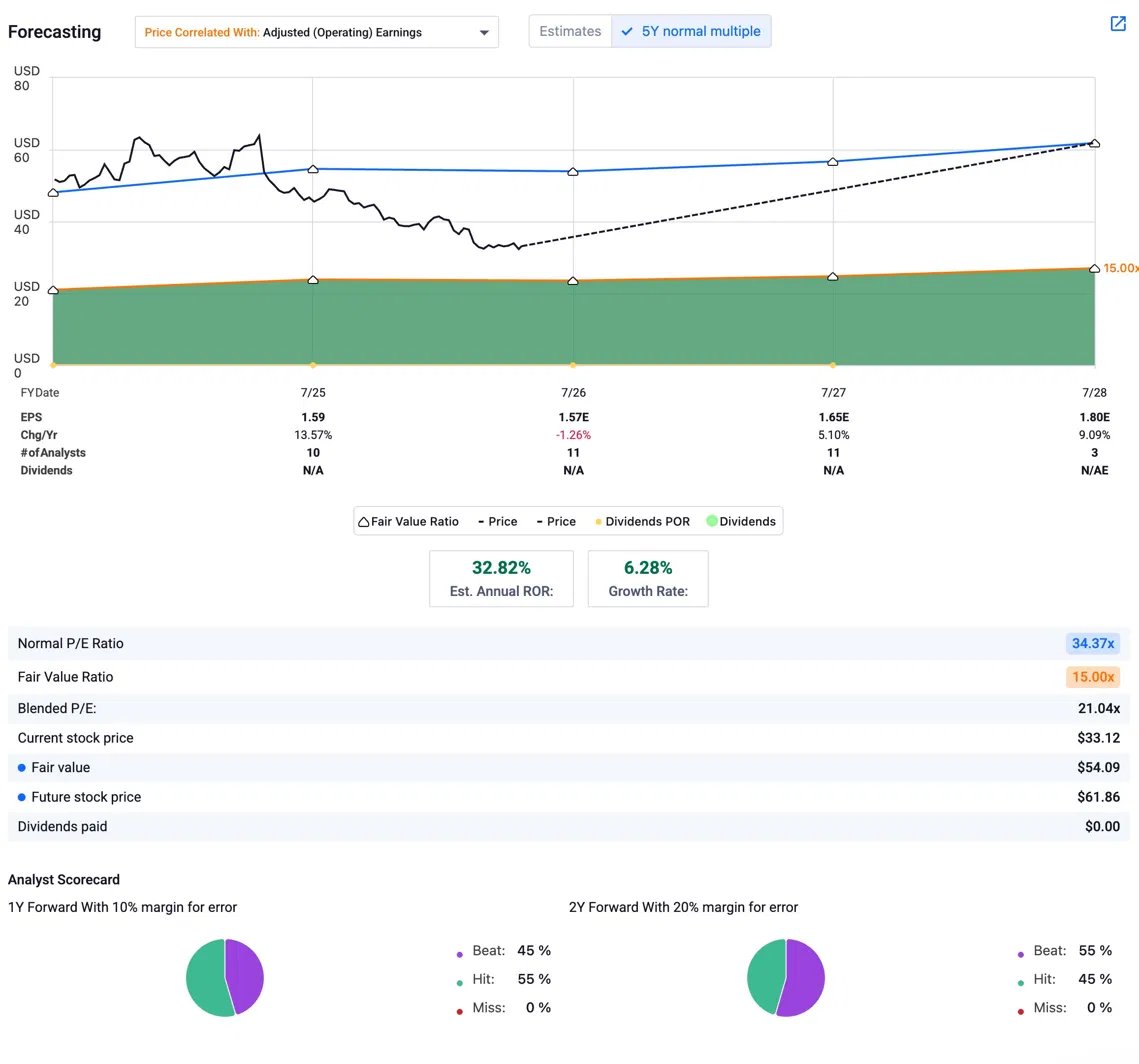Click the negative -1.26% Chg/Yr value
The image size is (1139, 1064).
point(573,435)
